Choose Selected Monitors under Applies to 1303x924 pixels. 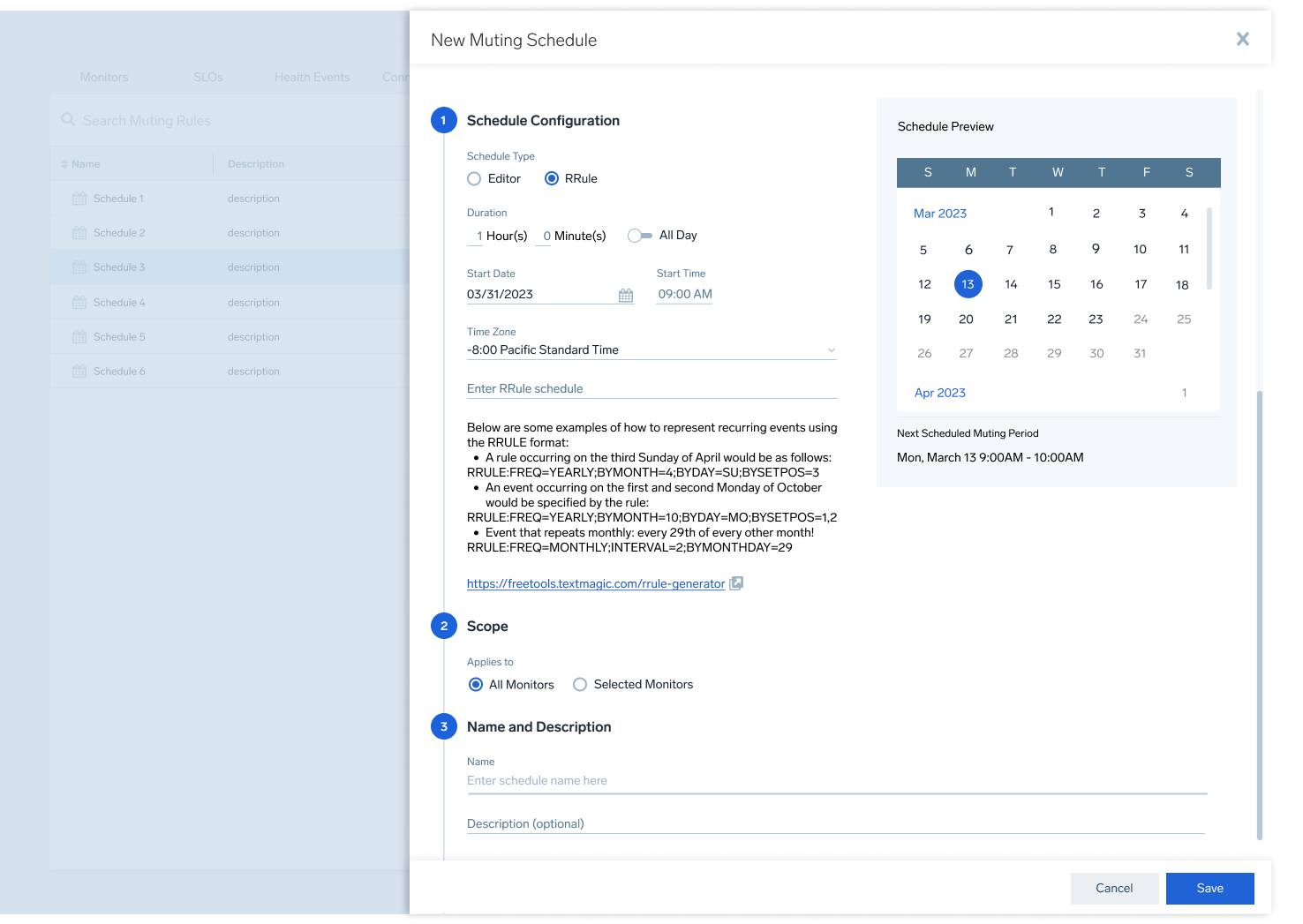coord(580,684)
